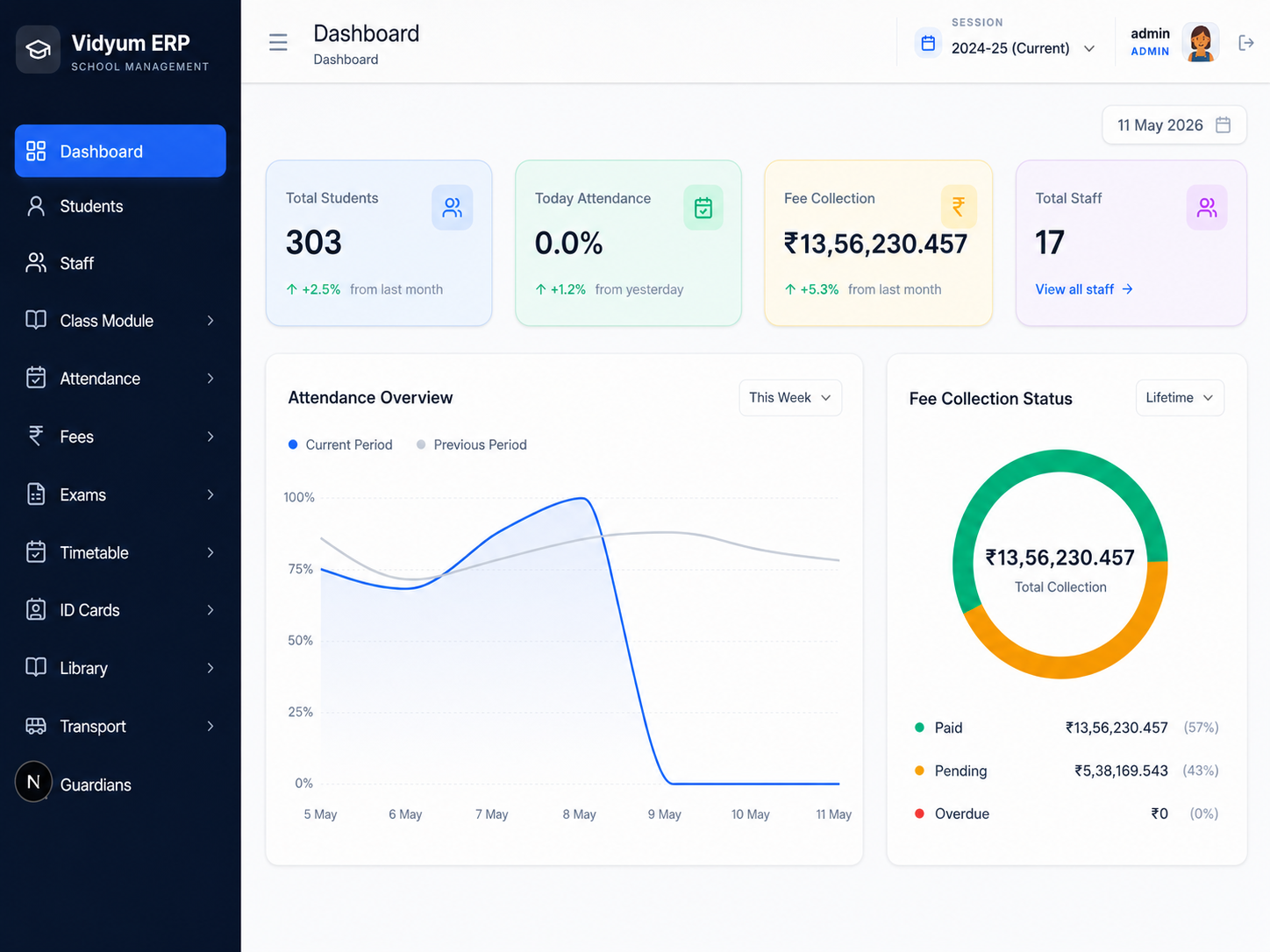
Task: Click the Paid legend green dot
Action: (x=919, y=728)
